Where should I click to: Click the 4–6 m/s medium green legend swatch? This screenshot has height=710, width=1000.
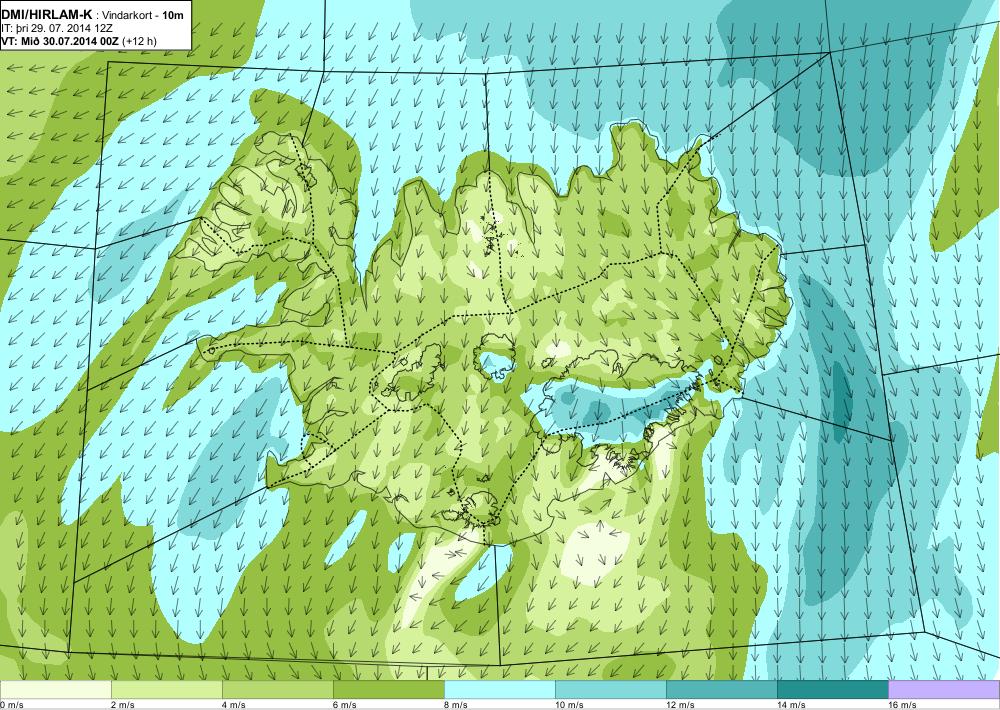278,690
